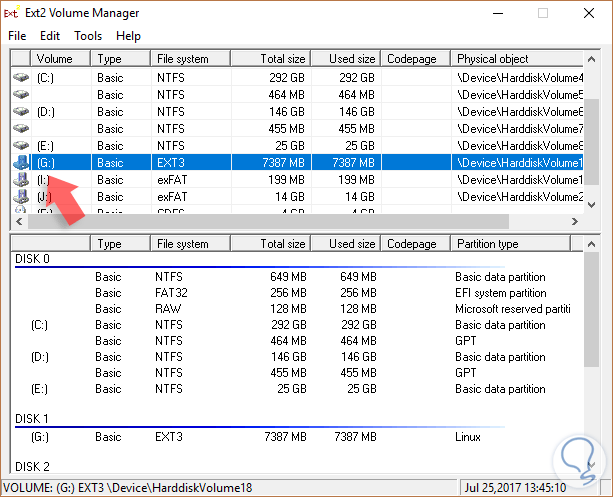The height and width of the screenshot is (497, 613).
Task: Click the DISK 1 heading
Action: (x=32, y=419)
